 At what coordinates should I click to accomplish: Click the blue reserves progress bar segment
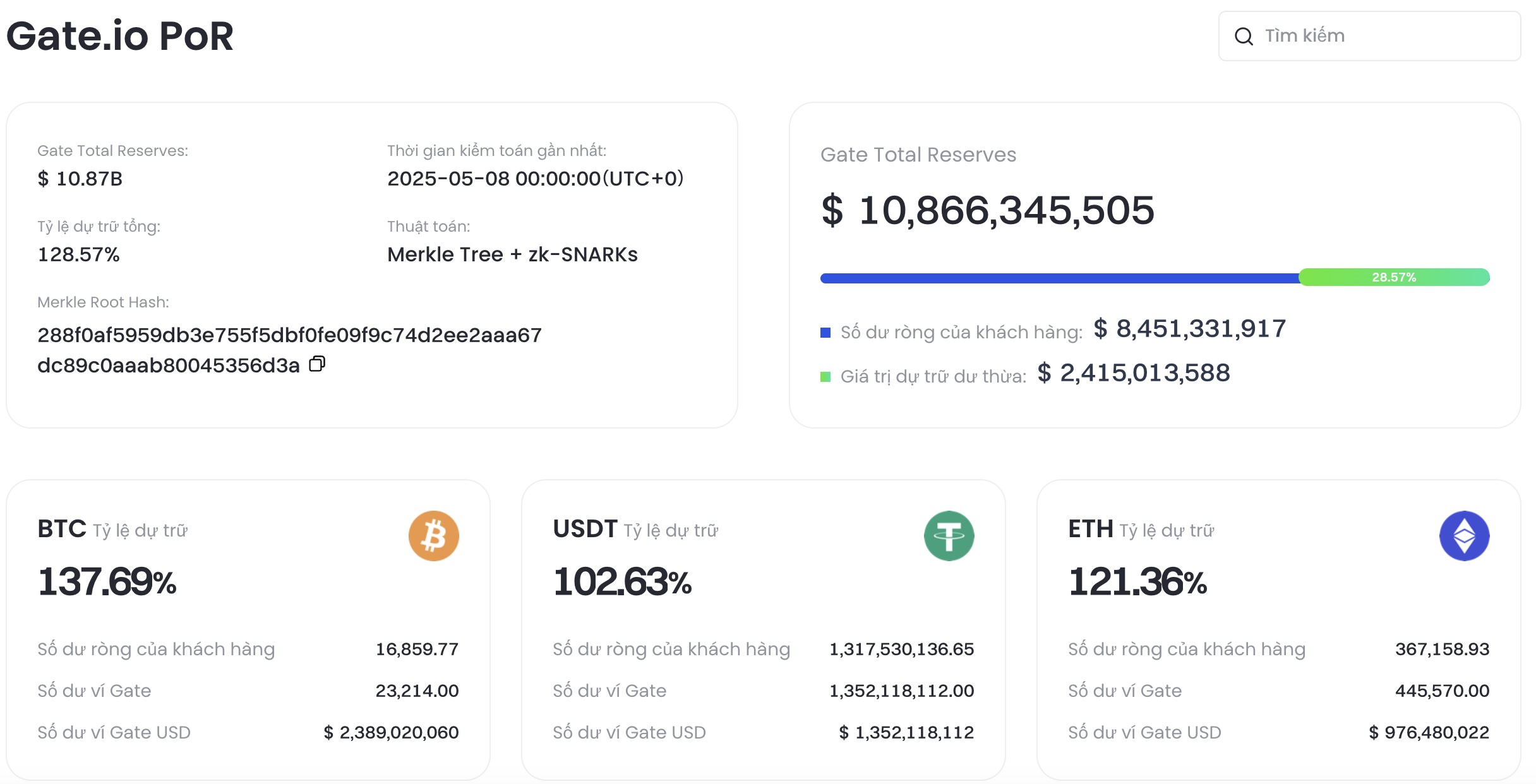point(1060,278)
